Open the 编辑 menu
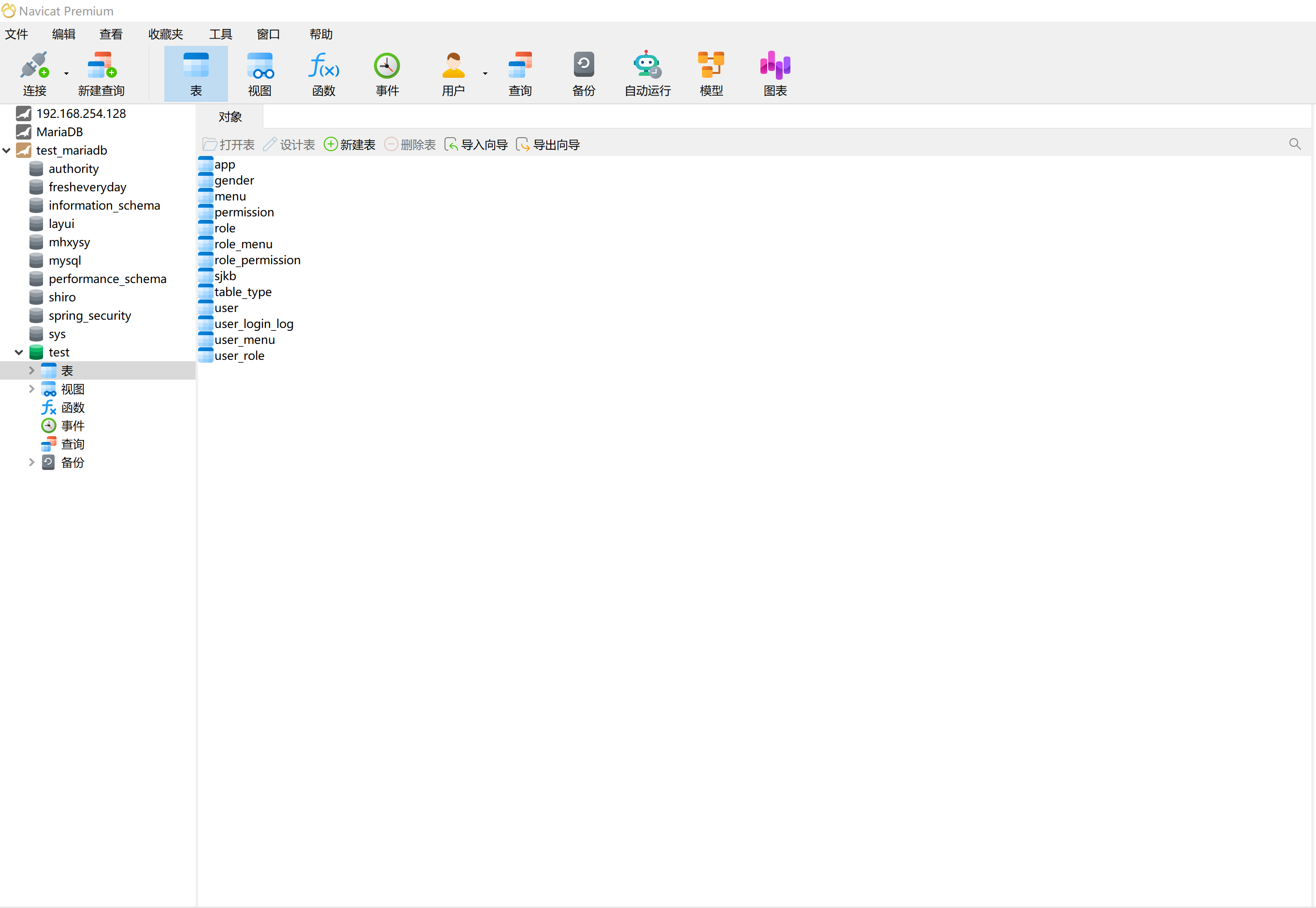Screen dimensions: 1316x908 [64, 34]
